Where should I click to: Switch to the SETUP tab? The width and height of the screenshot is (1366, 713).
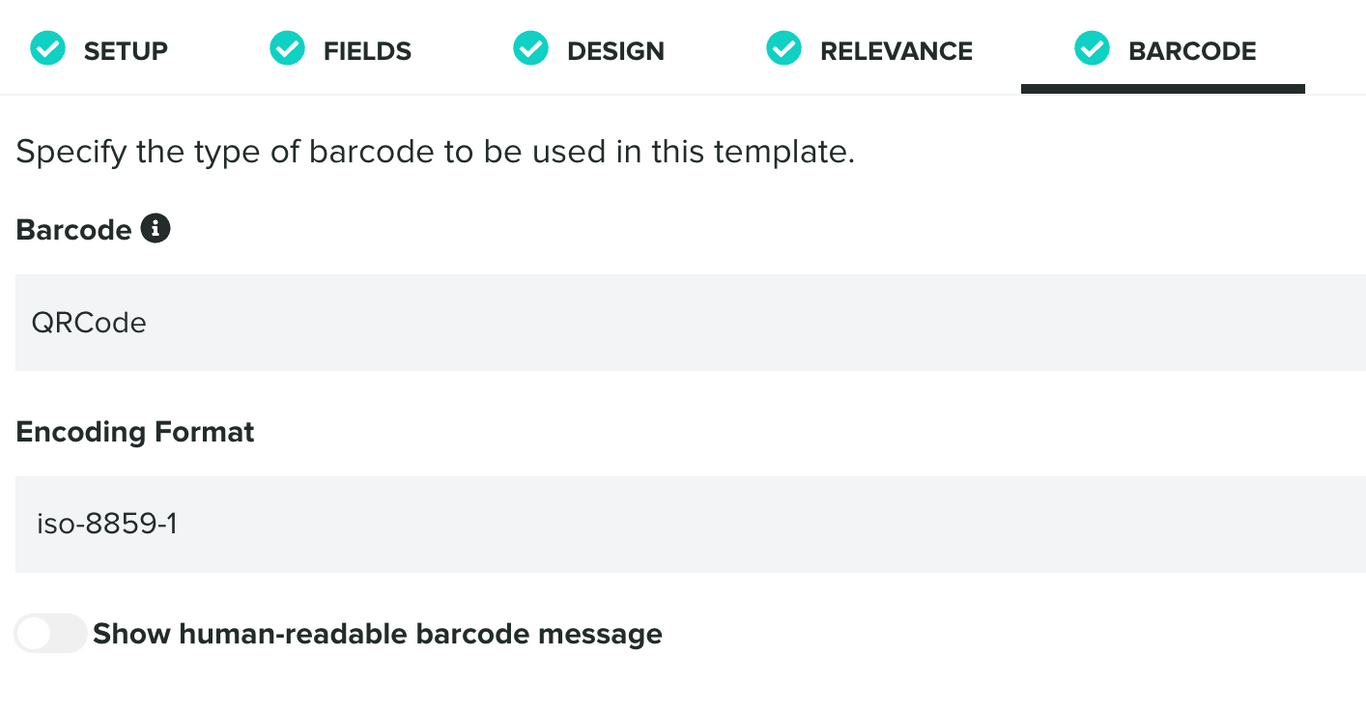(x=126, y=50)
